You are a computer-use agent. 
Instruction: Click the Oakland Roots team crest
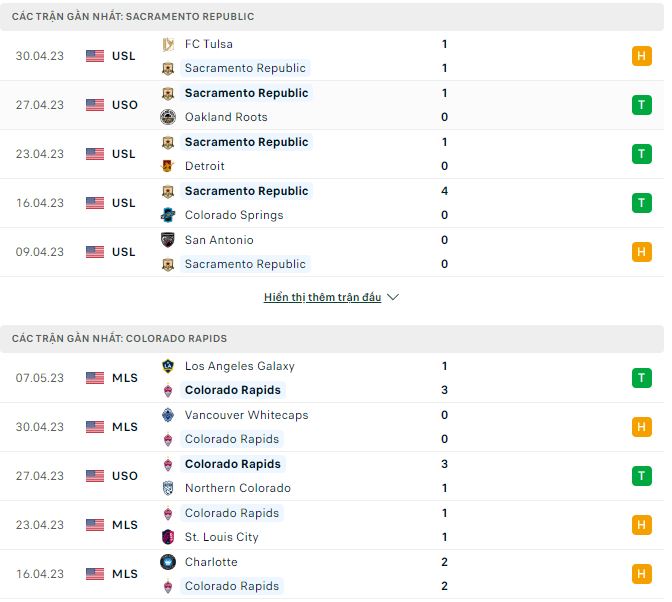click(168, 117)
